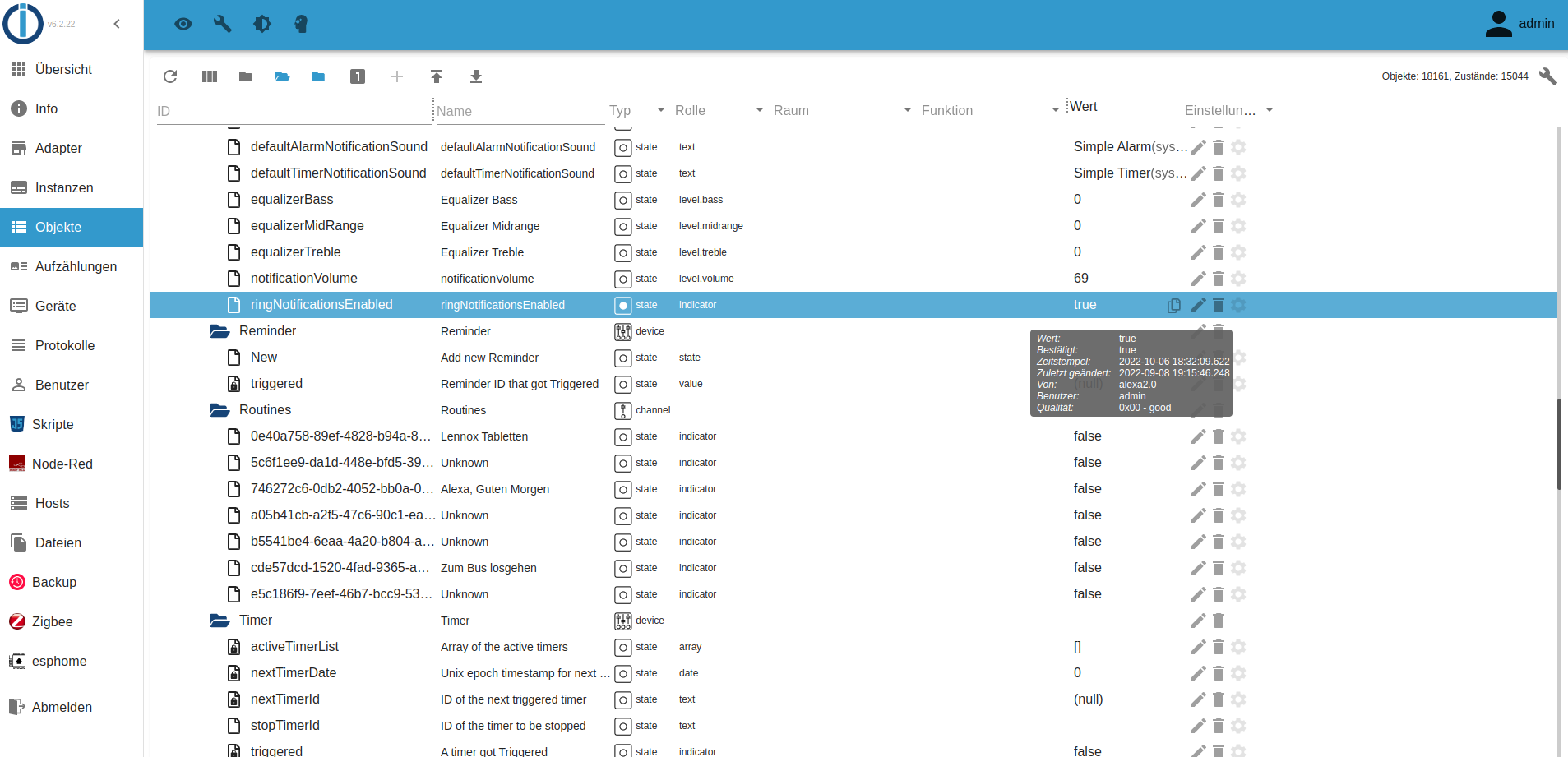The height and width of the screenshot is (757, 1568).
Task: Collapse the Timer folder
Action: tap(220, 621)
